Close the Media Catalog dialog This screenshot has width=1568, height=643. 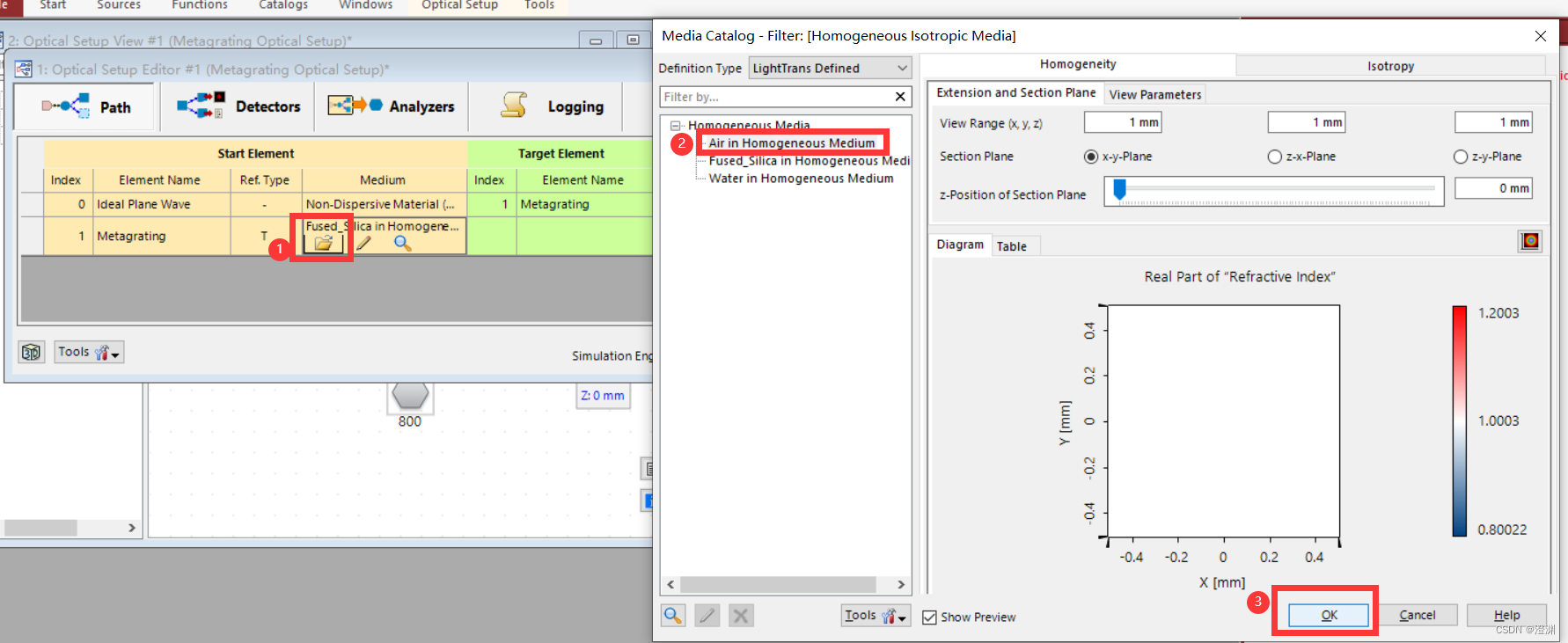[1540, 36]
